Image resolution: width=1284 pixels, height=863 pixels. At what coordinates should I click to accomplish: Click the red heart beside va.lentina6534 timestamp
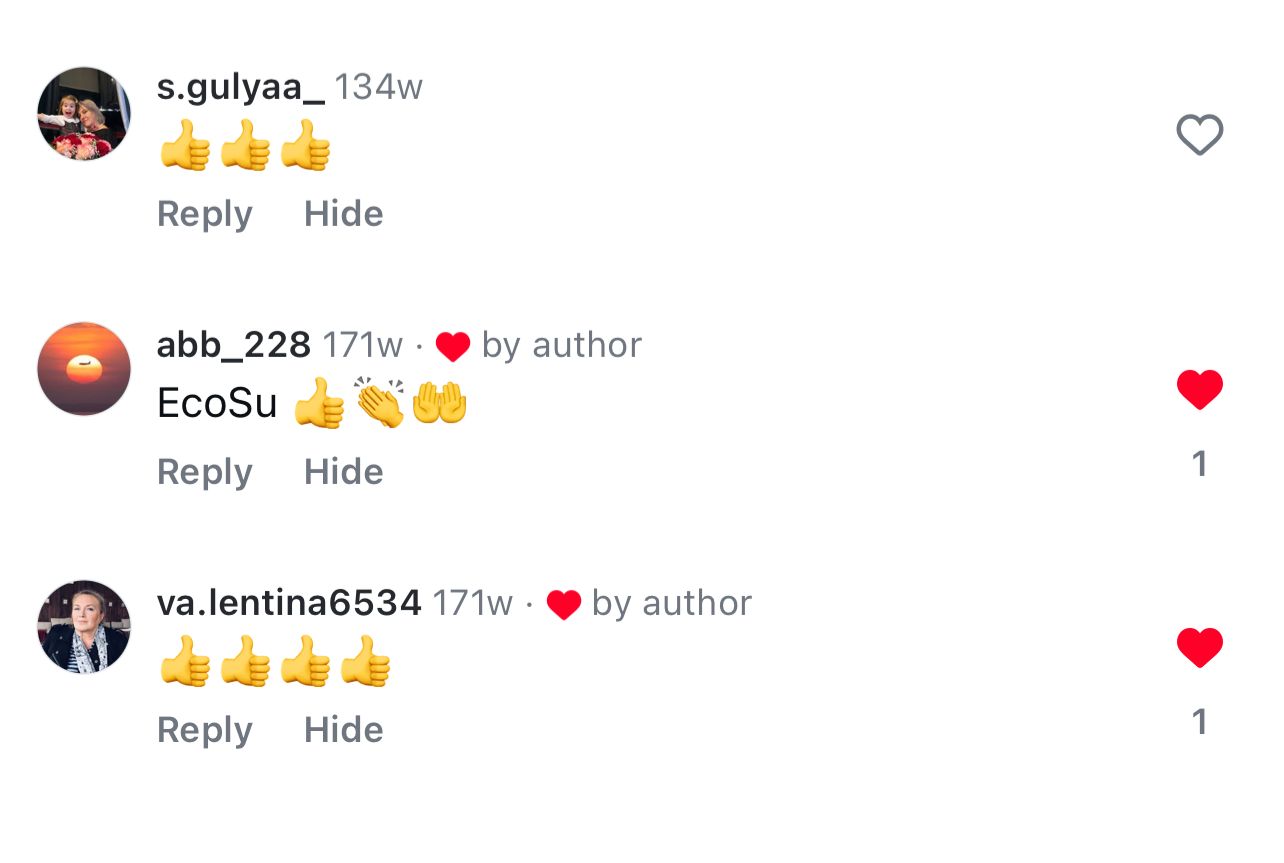click(x=563, y=604)
